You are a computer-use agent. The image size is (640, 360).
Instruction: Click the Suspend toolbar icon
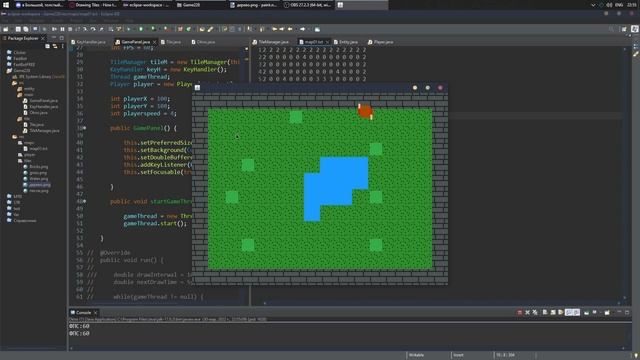(x=62, y=29)
